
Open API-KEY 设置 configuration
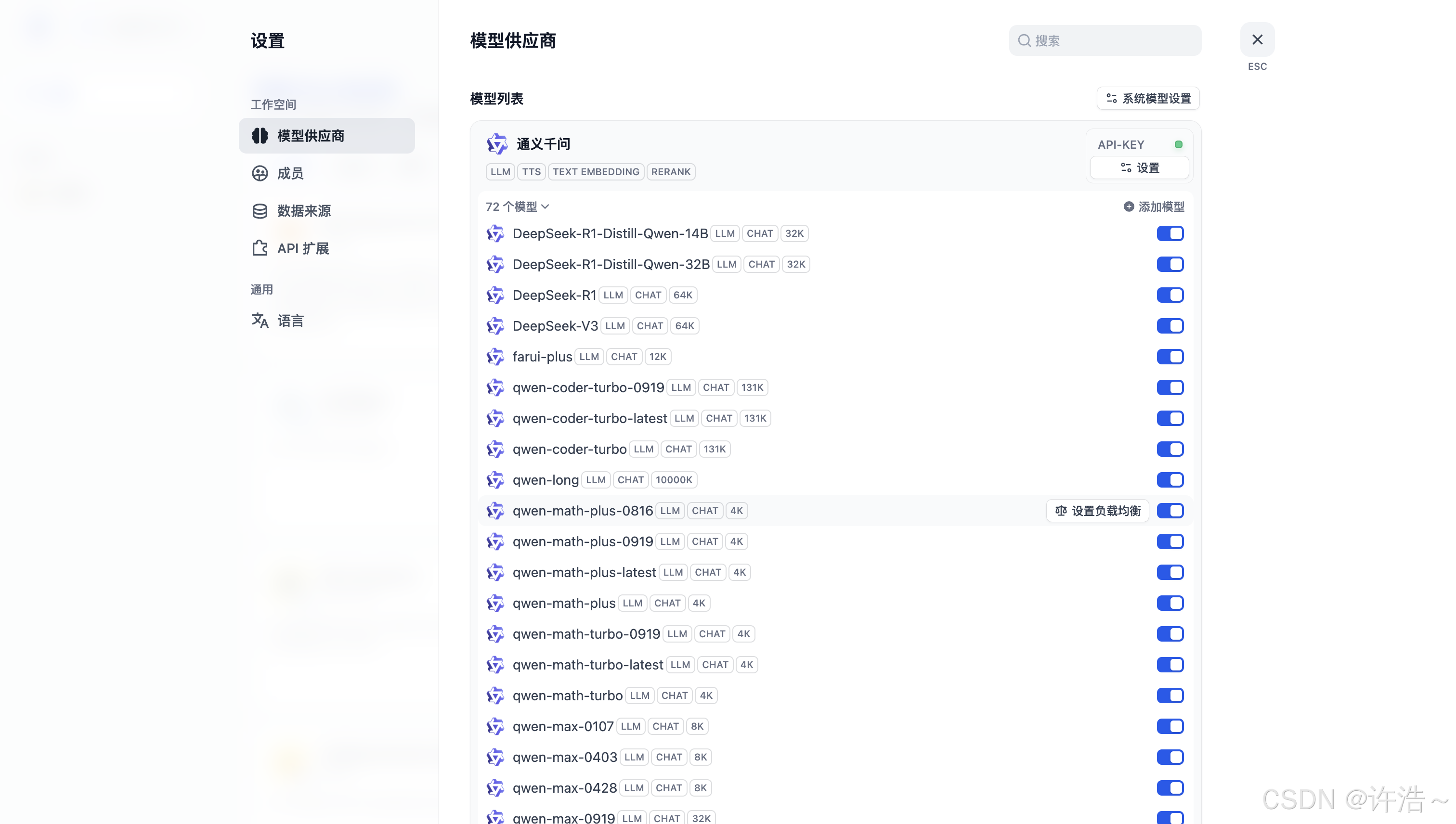point(1139,168)
